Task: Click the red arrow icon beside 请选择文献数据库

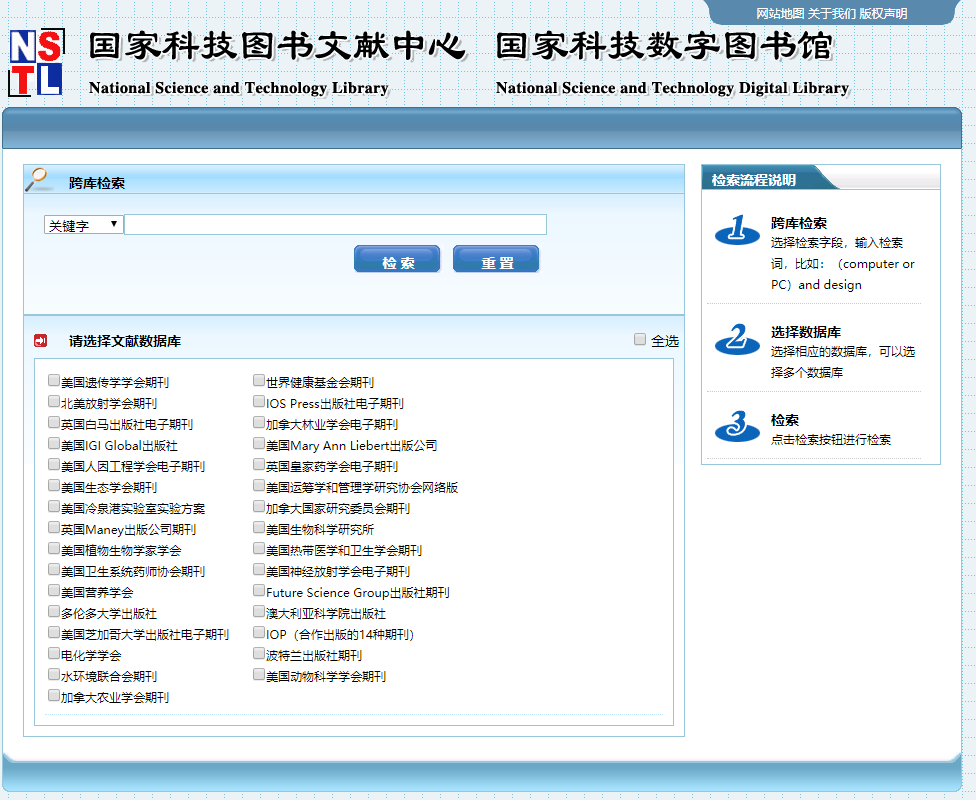Action: click(x=40, y=341)
